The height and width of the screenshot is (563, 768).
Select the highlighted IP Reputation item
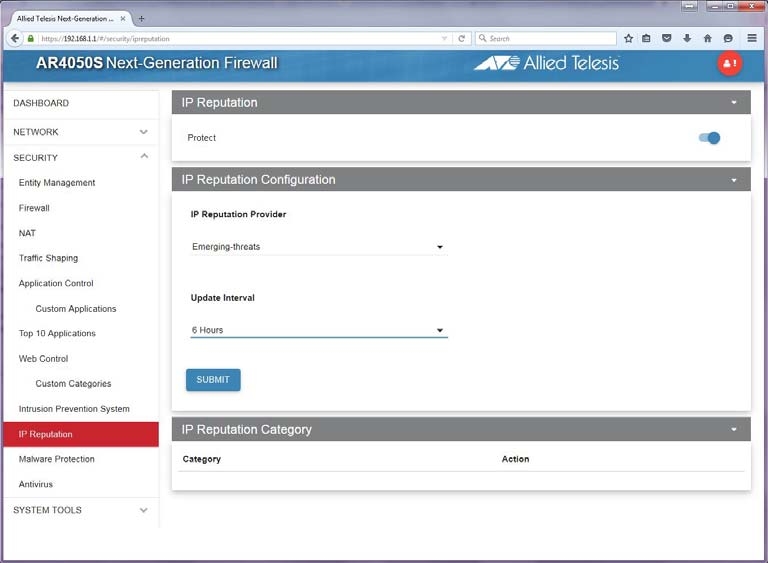tap(81, 434)
